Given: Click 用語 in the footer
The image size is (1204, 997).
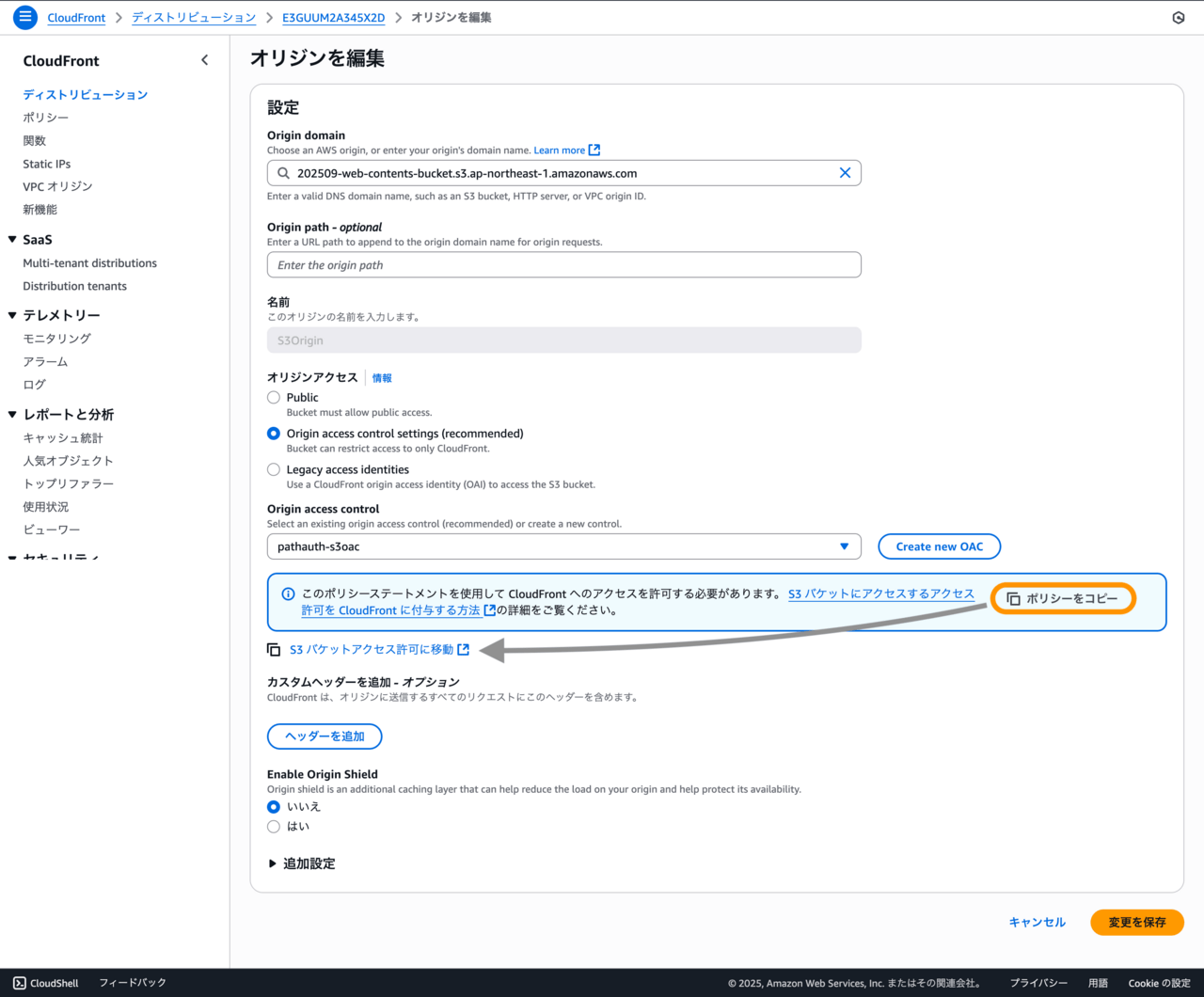Looking at the screenshot, I should (1098, 983).
